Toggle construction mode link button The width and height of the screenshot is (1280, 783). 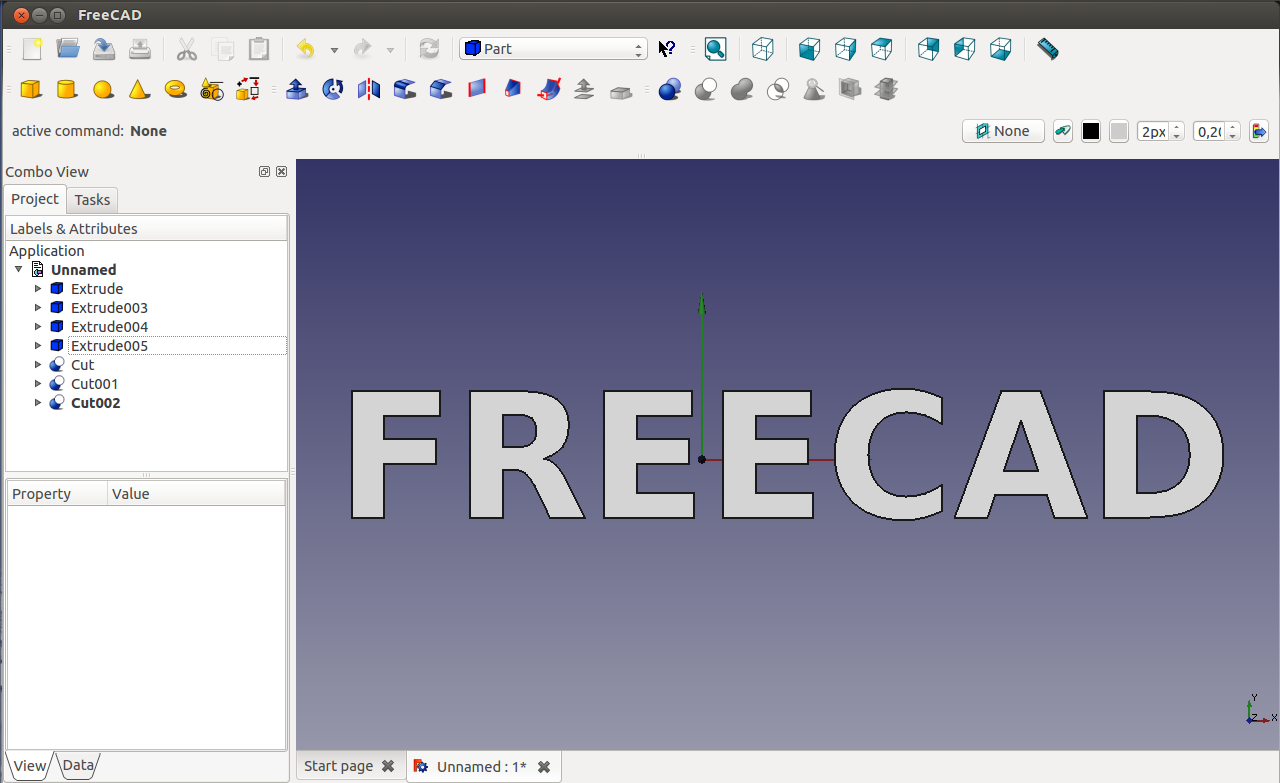point(1063,131)
